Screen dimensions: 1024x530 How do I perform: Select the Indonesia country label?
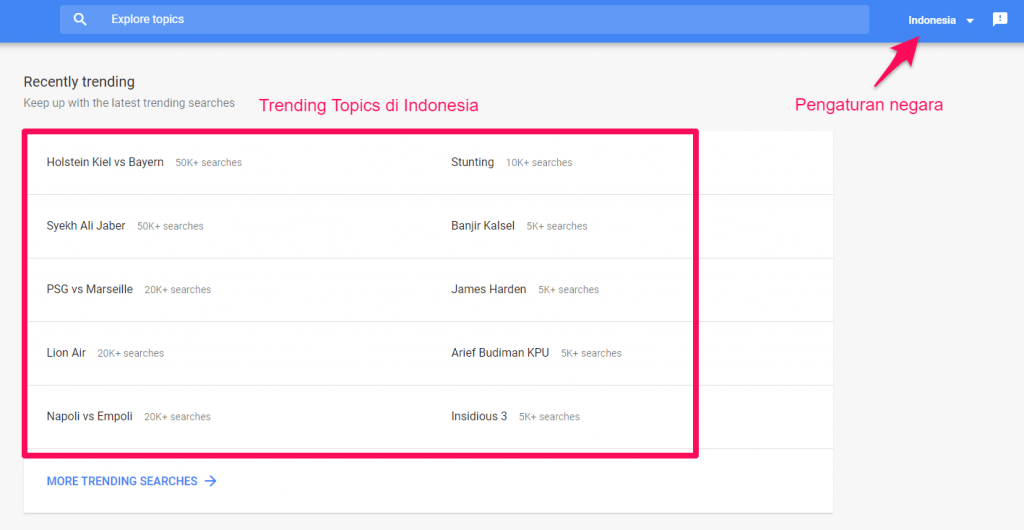click(x=932, y=20)
